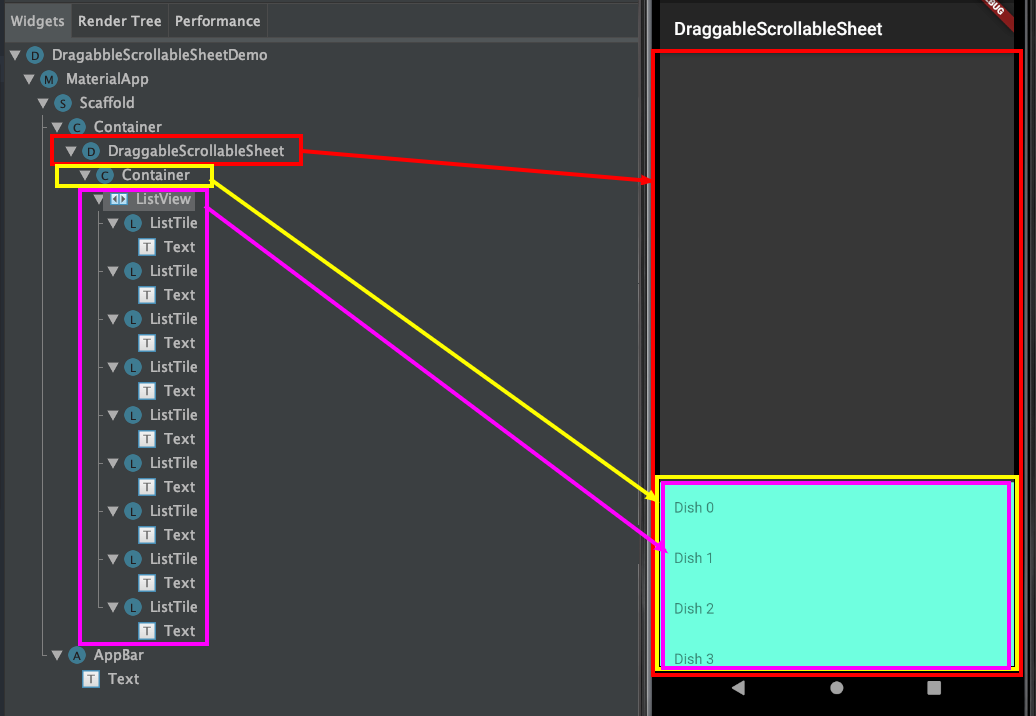Select the MaterialApp widget icon
The height and width of the screenshot is (716, 1036).
tap(50, 78)
